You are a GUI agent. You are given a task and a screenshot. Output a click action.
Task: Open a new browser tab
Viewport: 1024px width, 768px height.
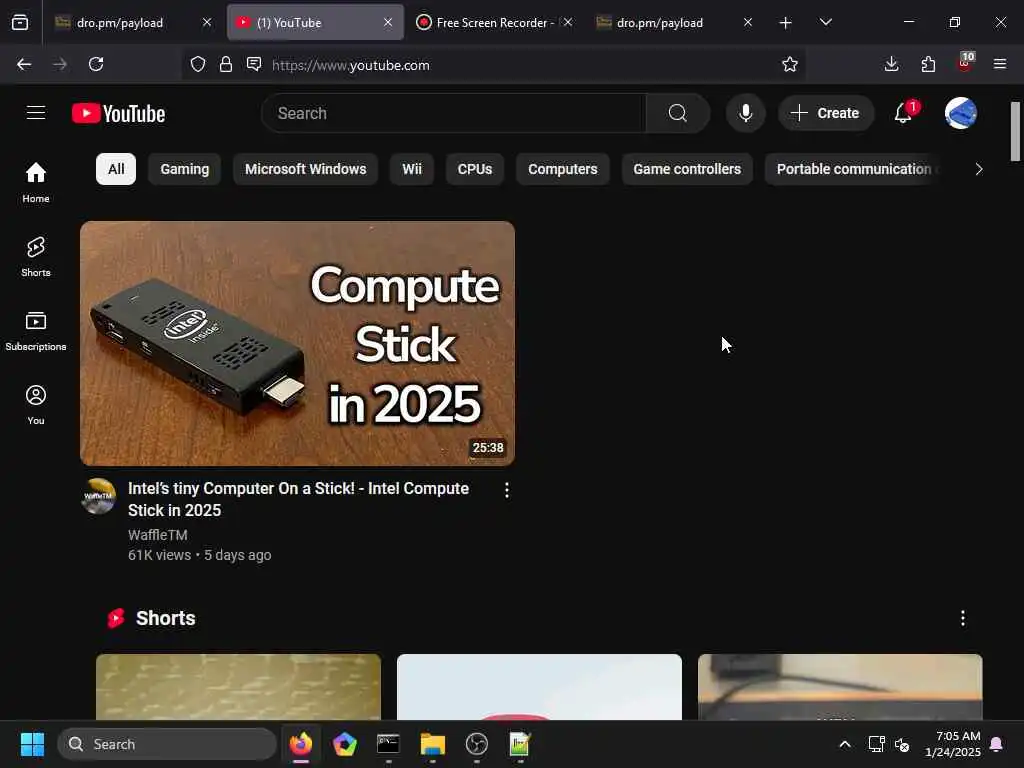tap(786, 23)
